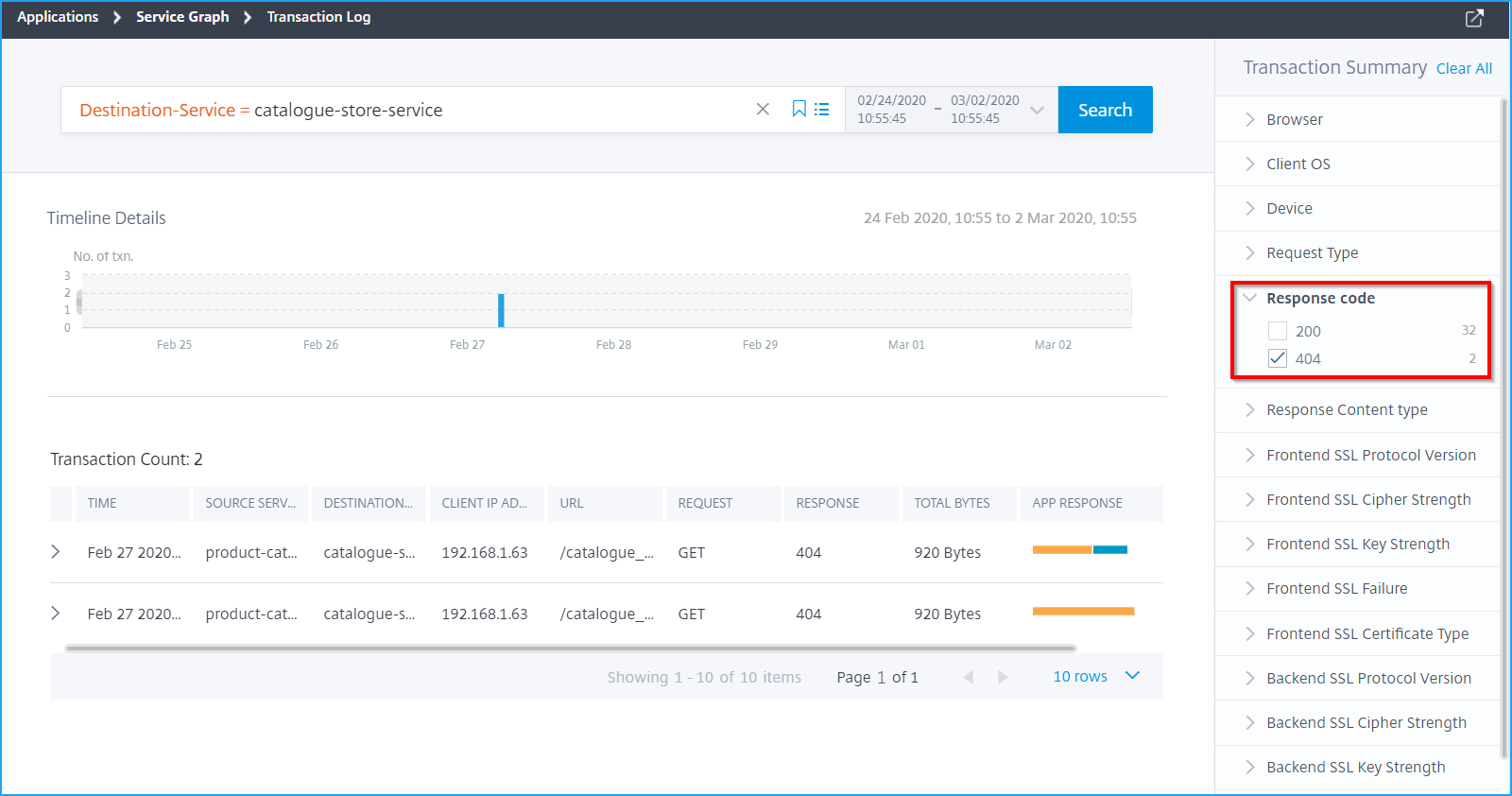Click the bookmark saved search icon
1512x796 pixels.
[799, 110]
